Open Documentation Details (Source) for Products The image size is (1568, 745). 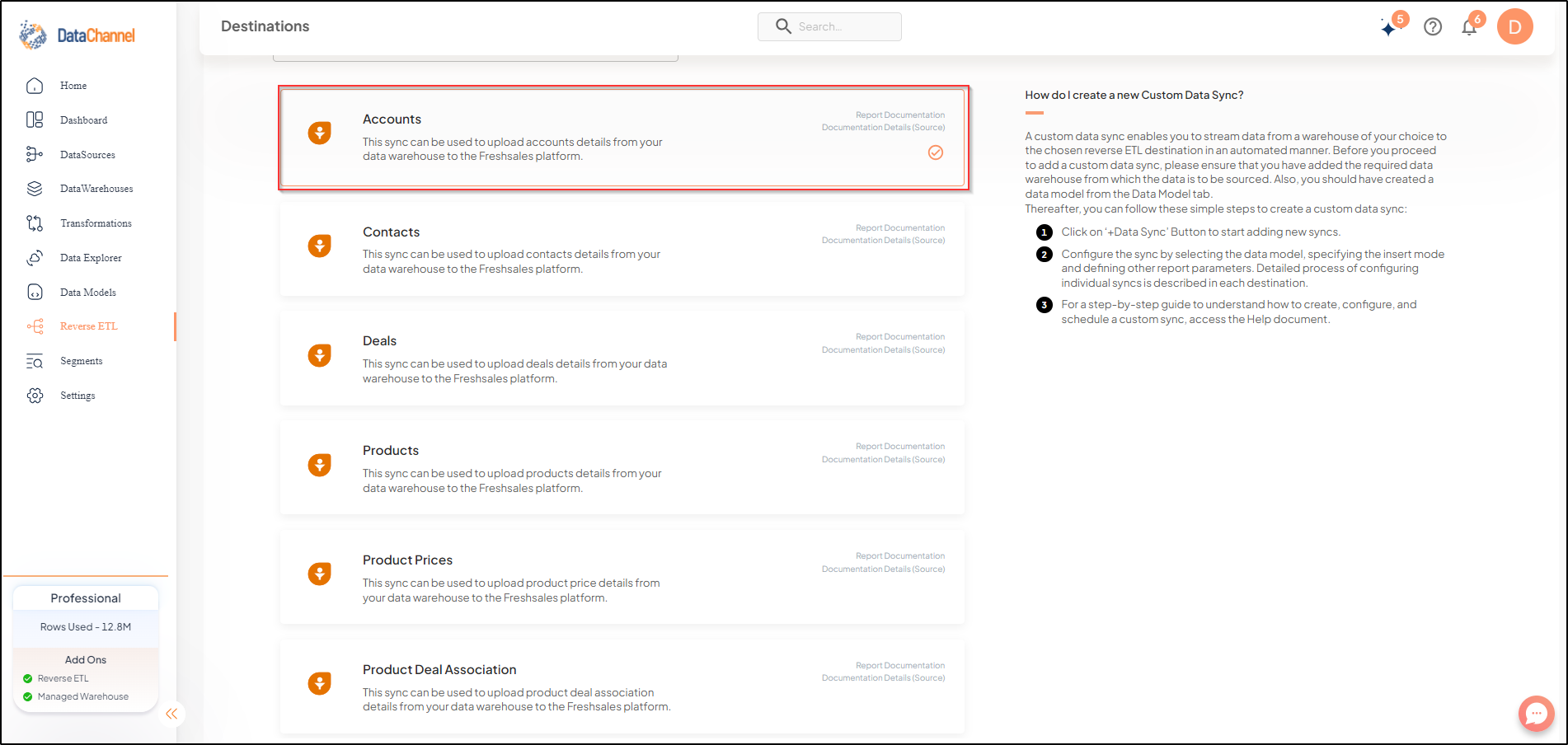(x=884, y=460)
